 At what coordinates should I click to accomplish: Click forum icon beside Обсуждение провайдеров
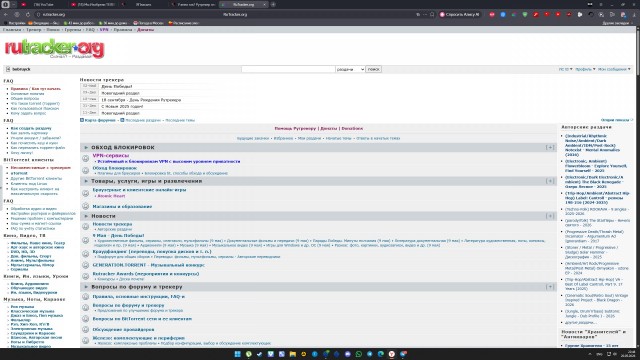click(85, 329)
